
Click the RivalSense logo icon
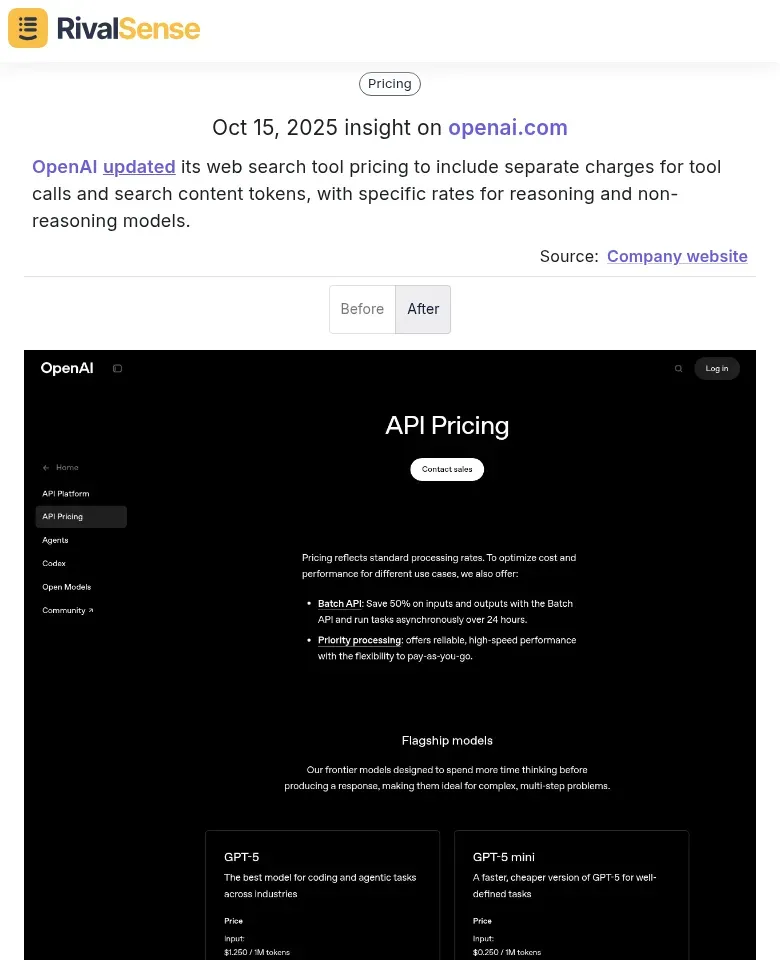point(28,28)
